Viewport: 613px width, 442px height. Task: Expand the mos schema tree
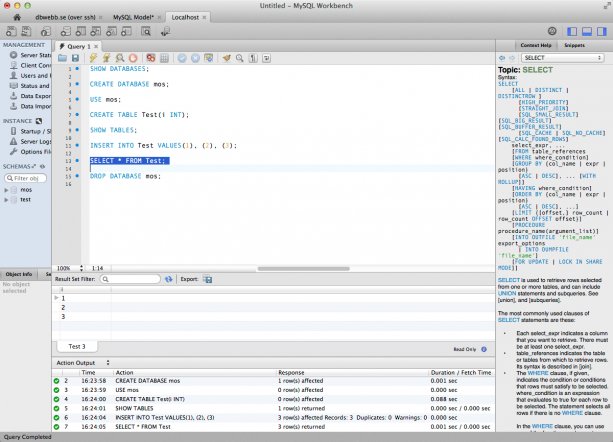click(x=6, y=190)
